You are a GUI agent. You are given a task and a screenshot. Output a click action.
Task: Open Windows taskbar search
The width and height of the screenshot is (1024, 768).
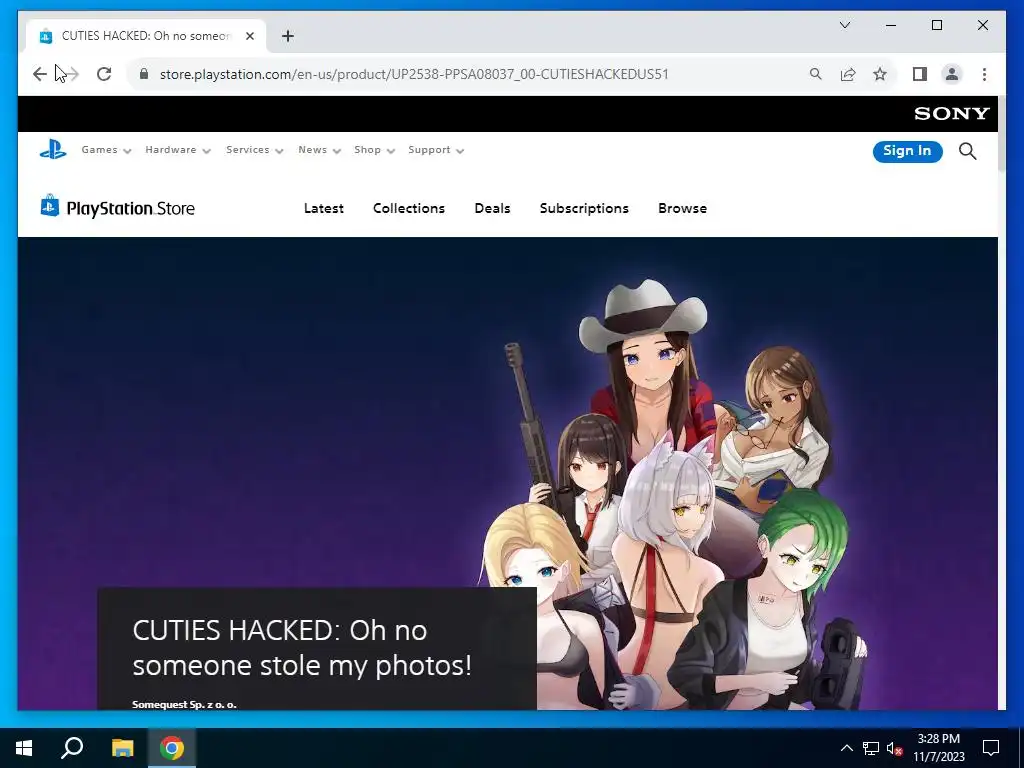click(x=72, y=748)
